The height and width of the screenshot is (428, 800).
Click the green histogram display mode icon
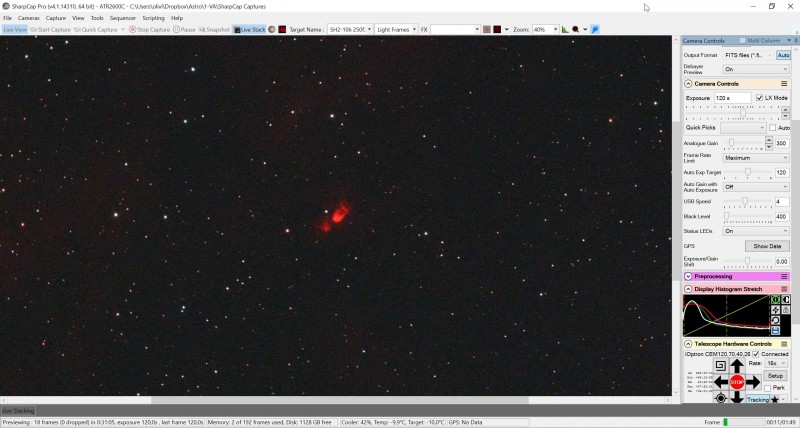click(x=776, y=300)
